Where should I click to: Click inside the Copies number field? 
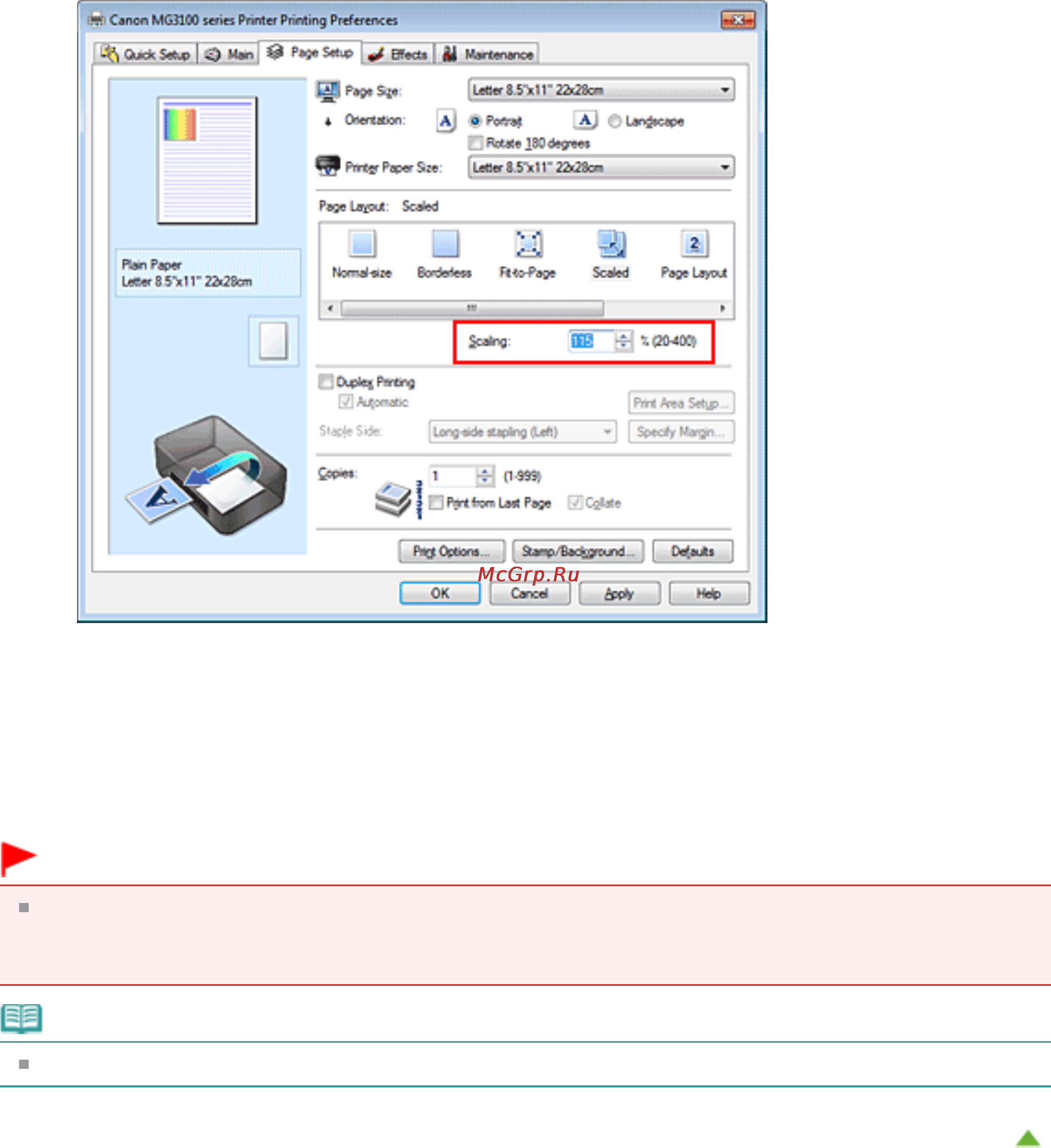[x=453, y=476]
